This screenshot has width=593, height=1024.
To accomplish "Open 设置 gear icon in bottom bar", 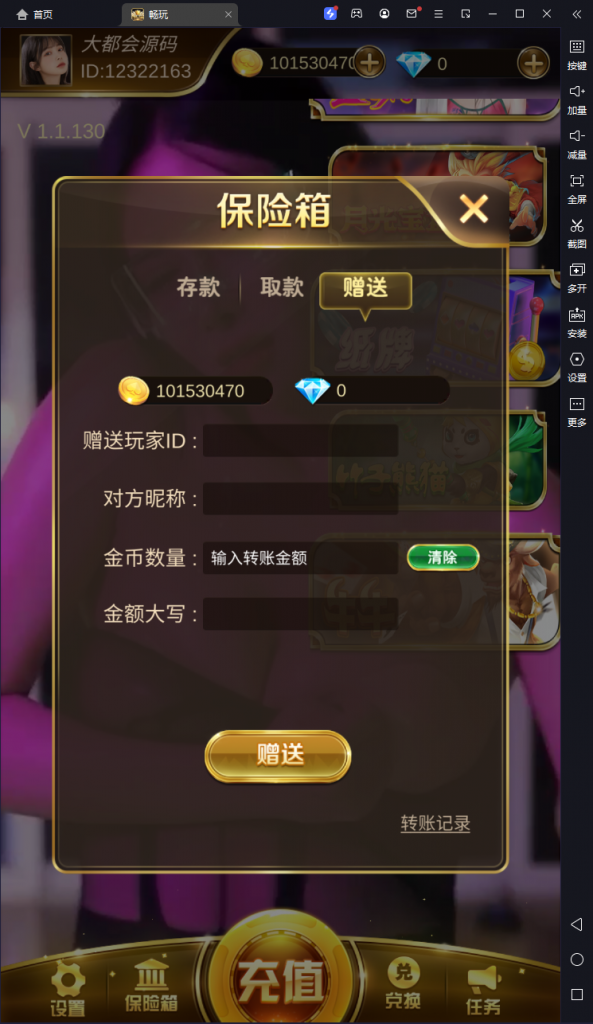I will [68, 989].
